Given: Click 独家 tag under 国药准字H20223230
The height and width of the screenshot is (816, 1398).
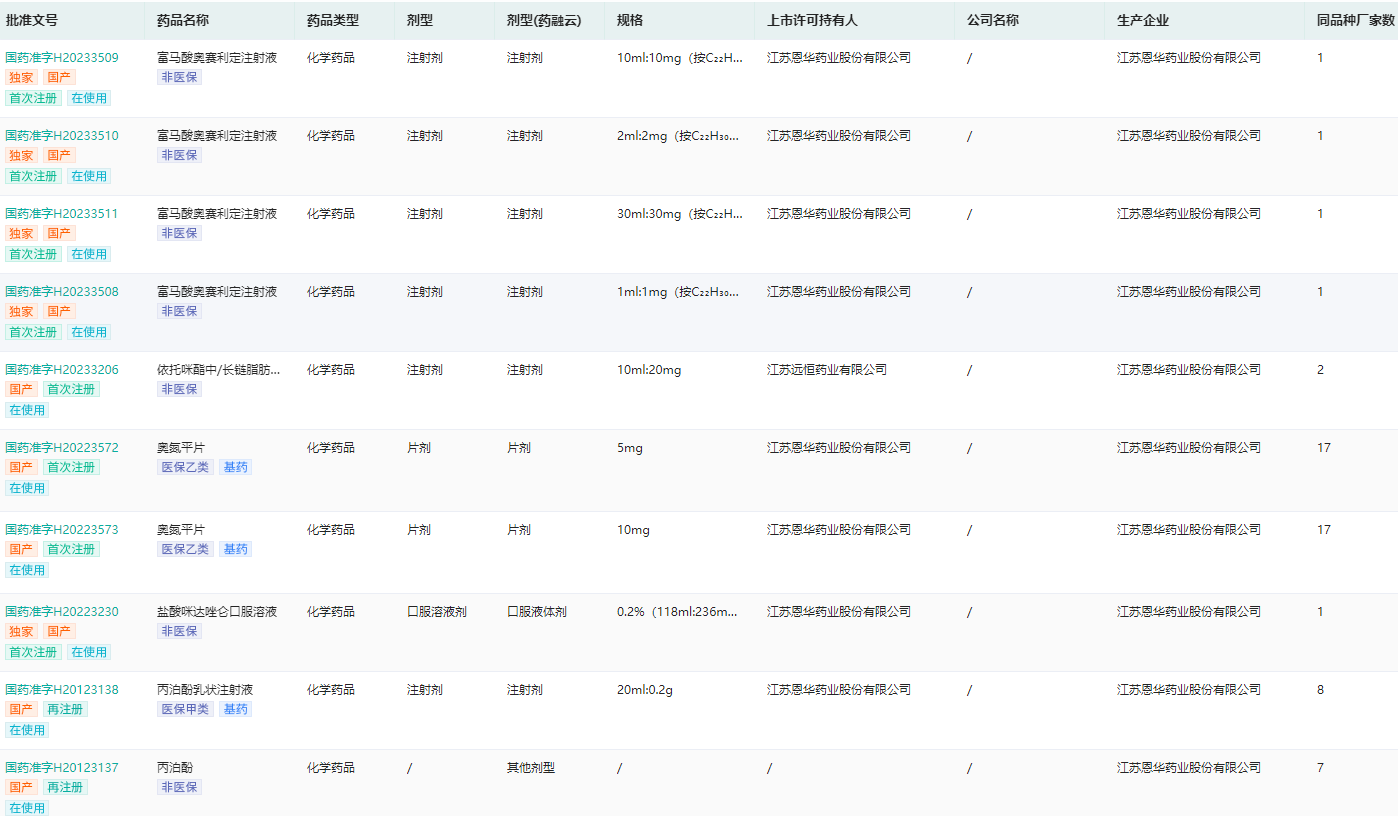Looking at the screenshot, I should tap(21, 631).
